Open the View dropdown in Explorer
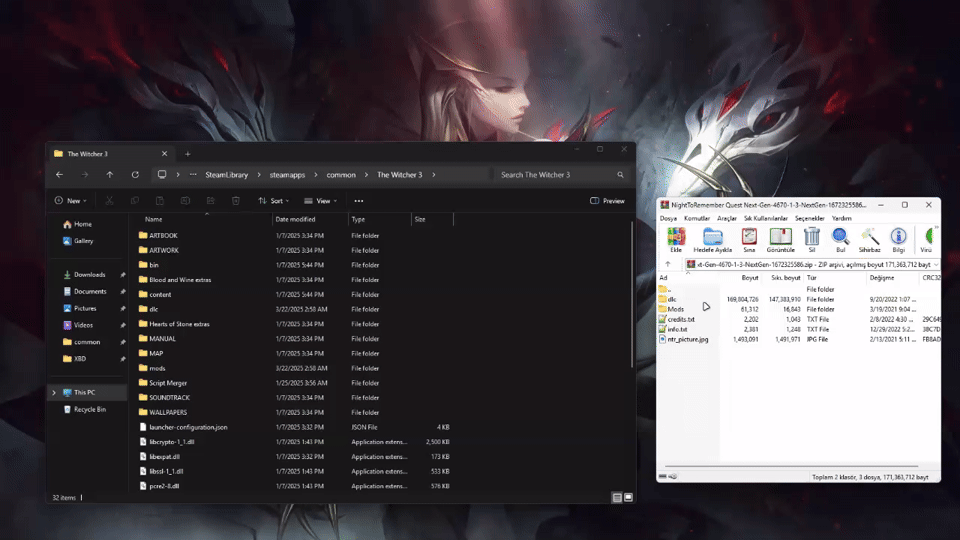960x540 pixels. click(x=321, y=201)
